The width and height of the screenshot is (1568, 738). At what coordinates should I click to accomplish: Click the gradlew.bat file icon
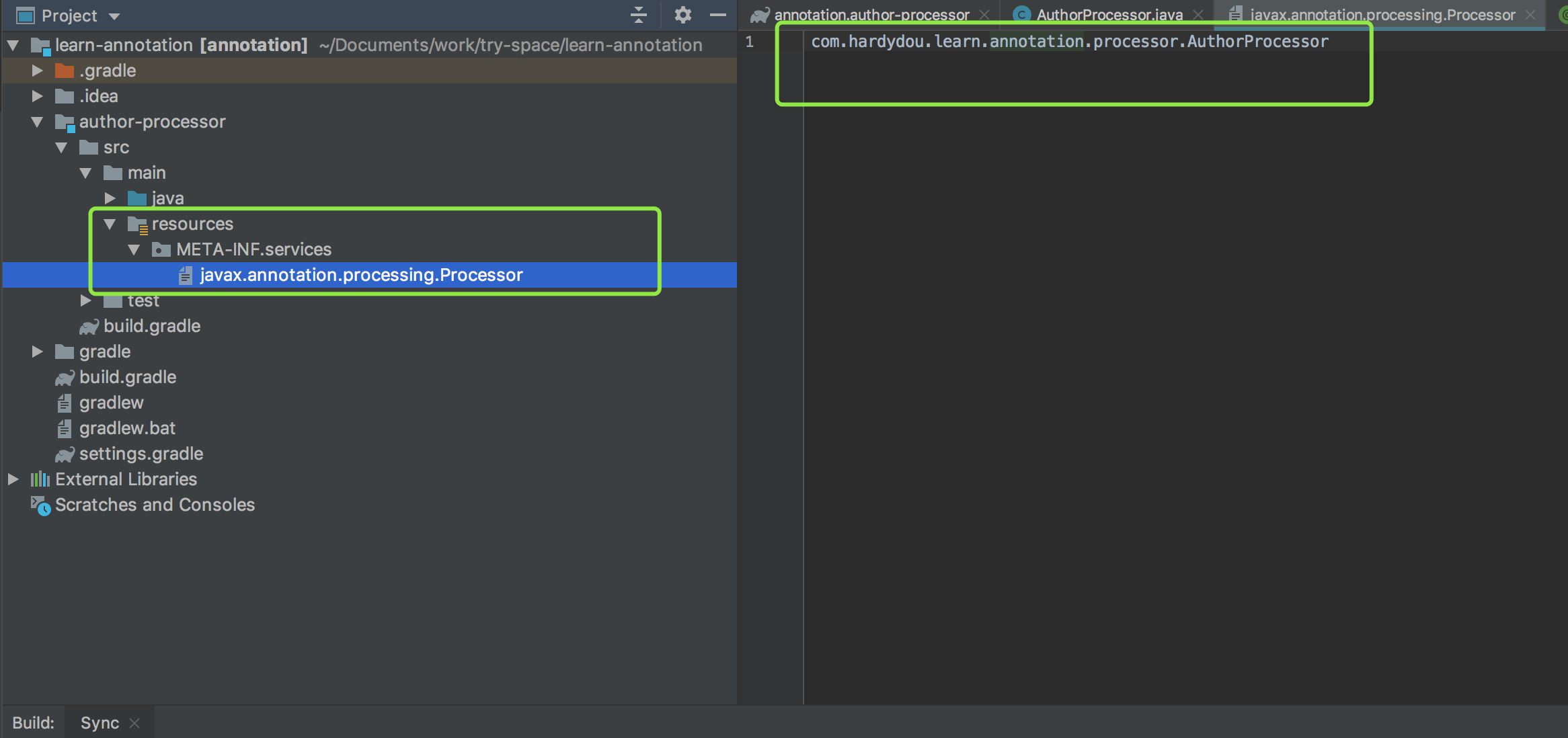coord(65,429)
